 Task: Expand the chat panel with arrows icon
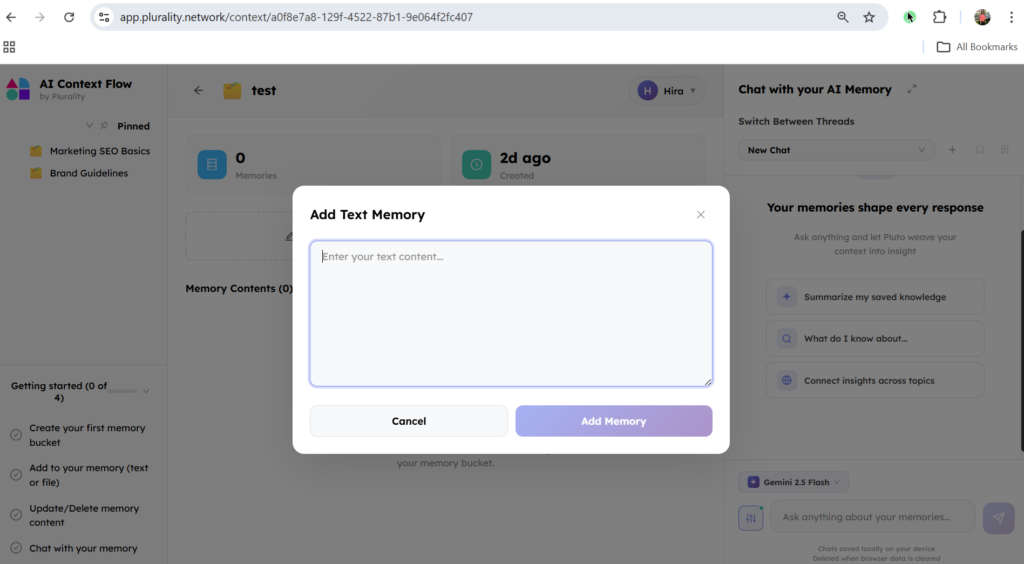[x=912, y=89]
